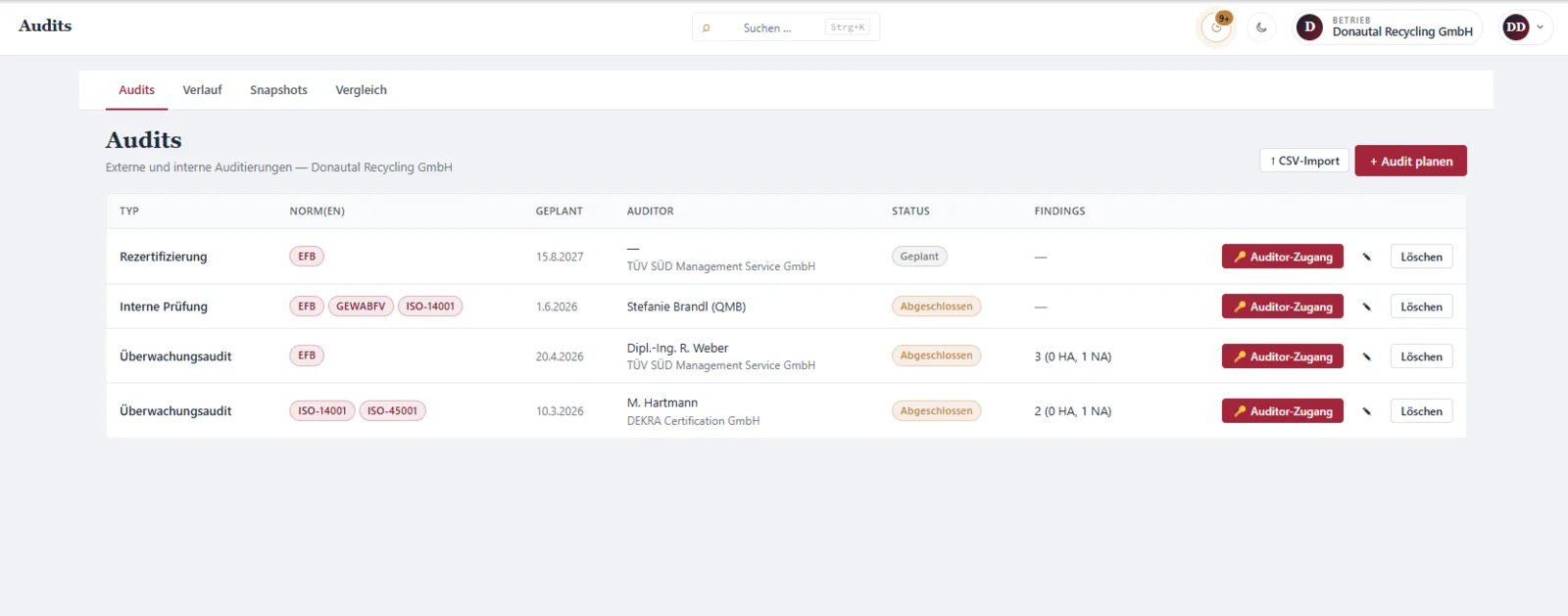Expand the user menu chevron next to DD
1568x616 pixels.
click(1540, 27)
